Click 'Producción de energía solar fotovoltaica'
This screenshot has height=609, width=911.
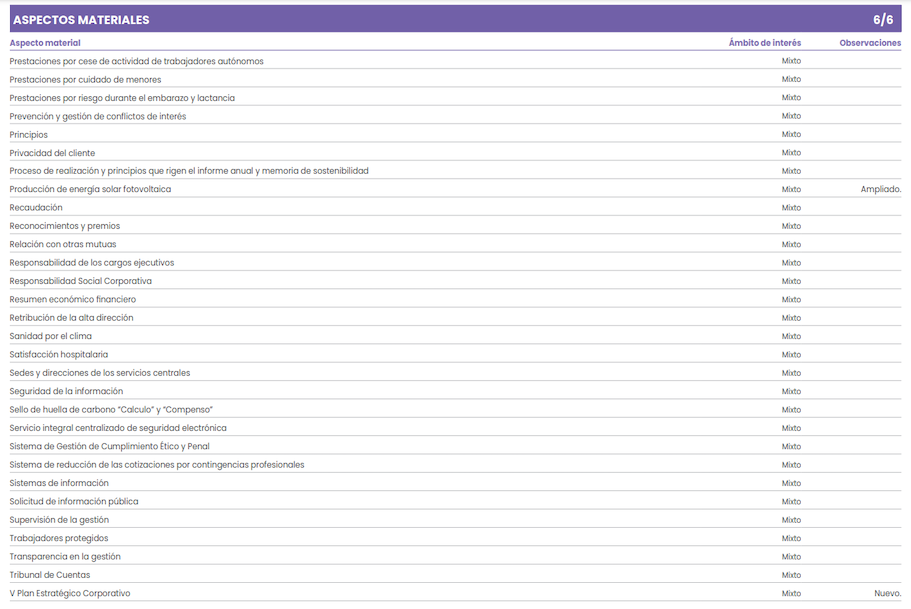(90, 189)
